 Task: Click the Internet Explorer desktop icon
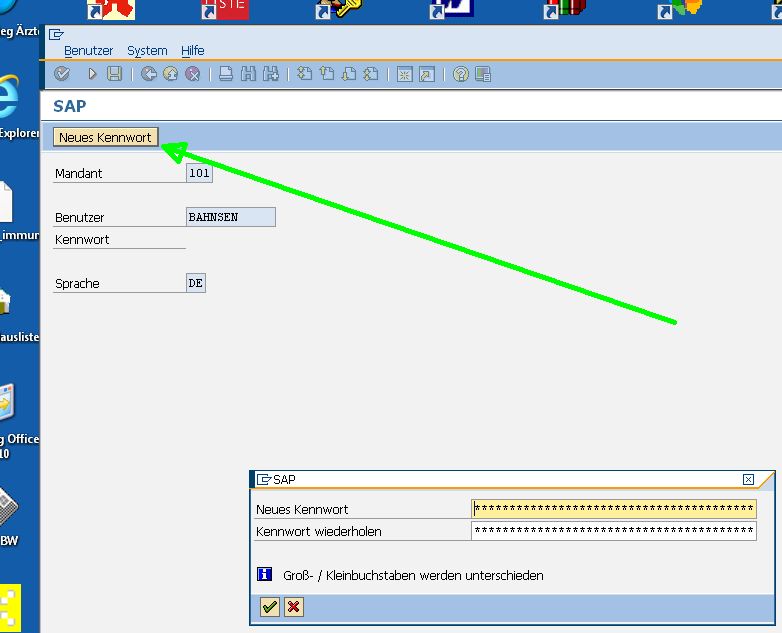(x=9, y=97)
